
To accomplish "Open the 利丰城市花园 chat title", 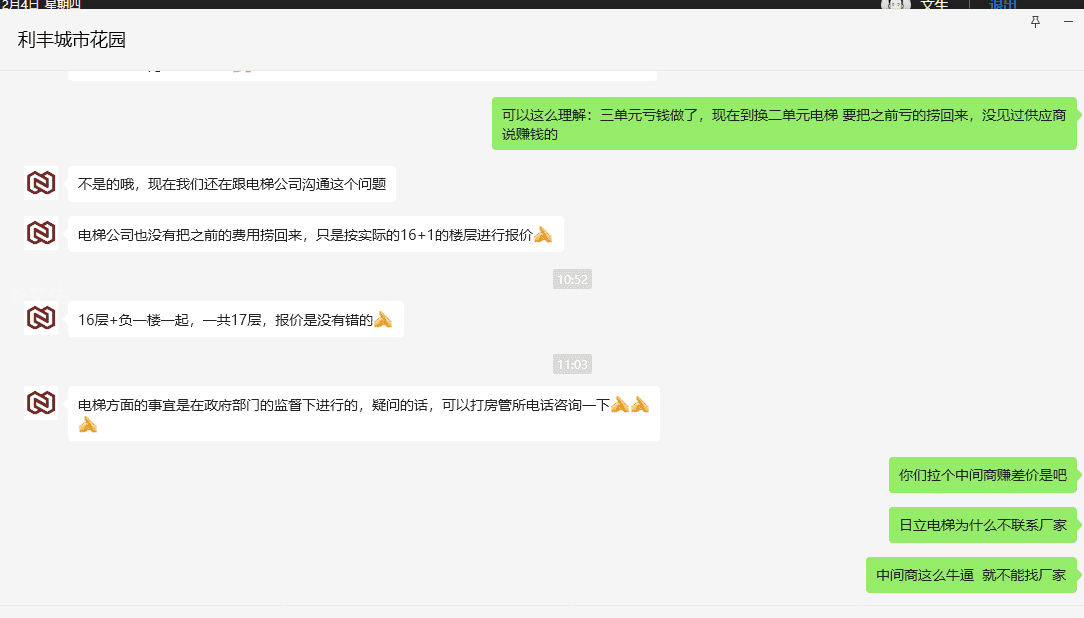I will [x=72, y=40].
